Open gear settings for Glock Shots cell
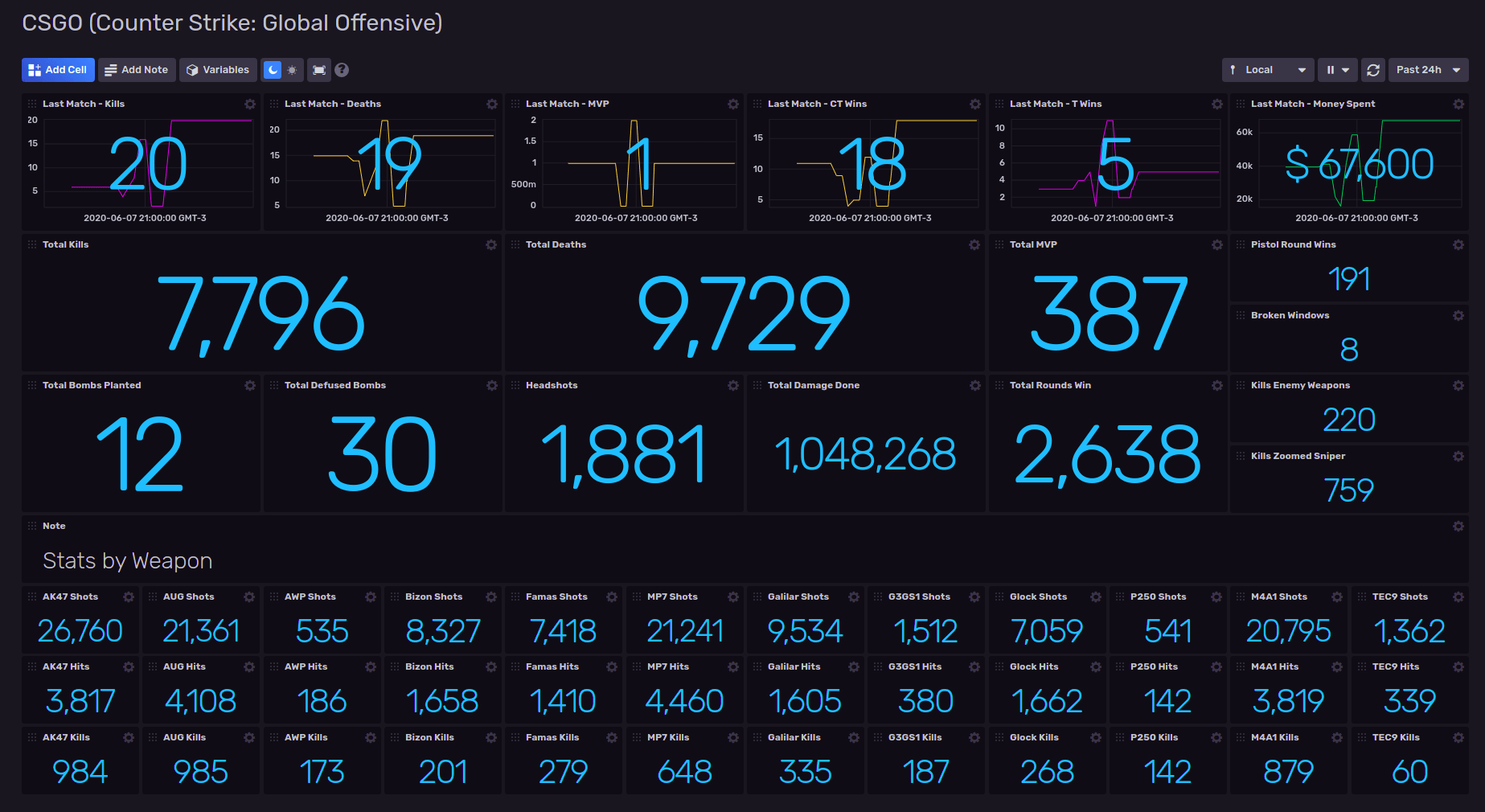1485x812 pixels. click(x=1096, y=597)
